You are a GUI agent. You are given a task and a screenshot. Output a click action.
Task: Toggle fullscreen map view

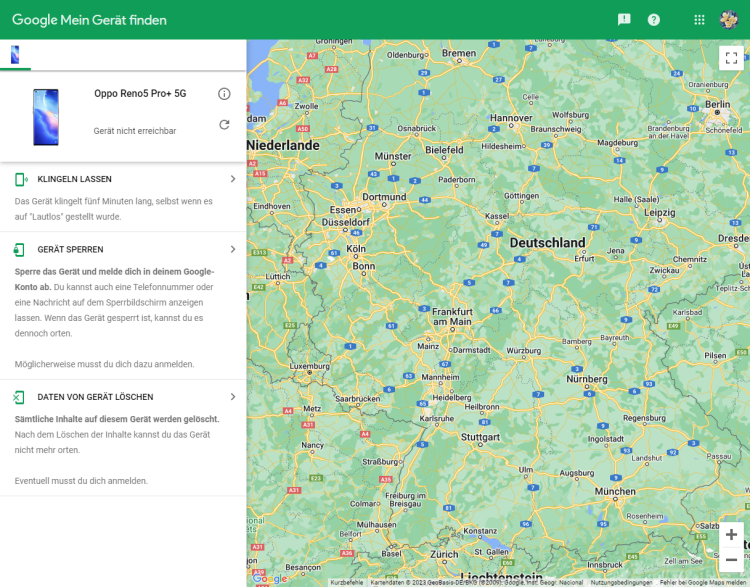pos(731,58)
